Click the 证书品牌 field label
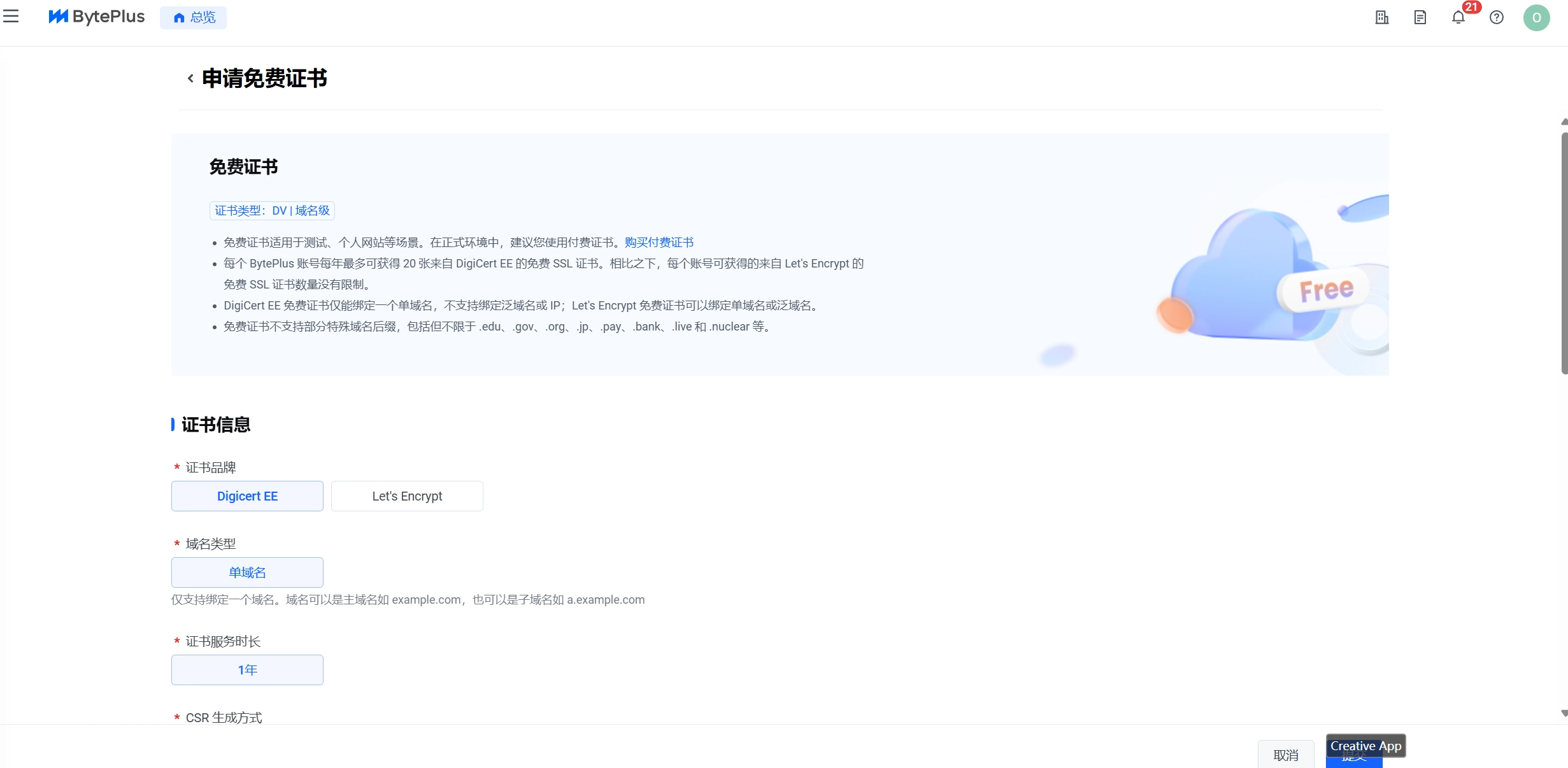The height and width of the screenshot is (768, 1568). (211, 467)
